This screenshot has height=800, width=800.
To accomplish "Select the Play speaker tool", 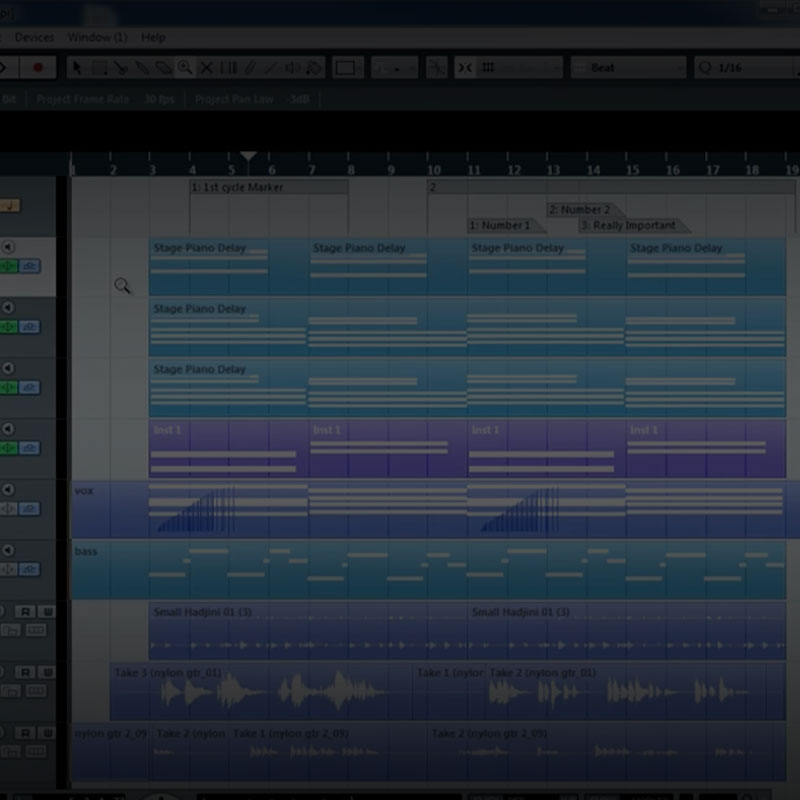I will (292, 67).
